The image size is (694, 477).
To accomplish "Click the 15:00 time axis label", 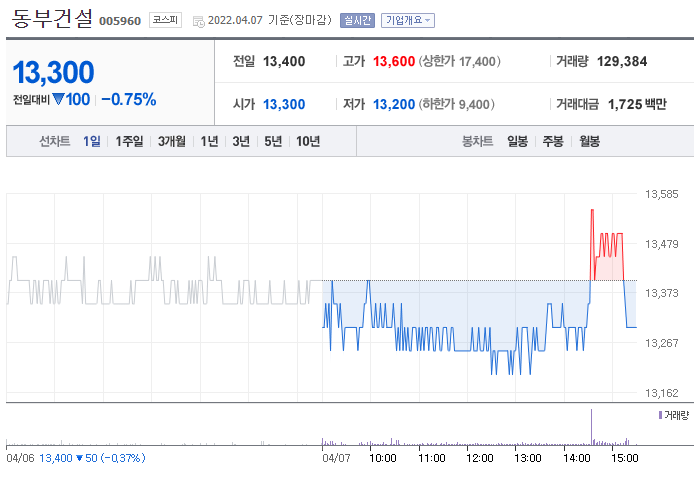I will (x=625, y=458).
